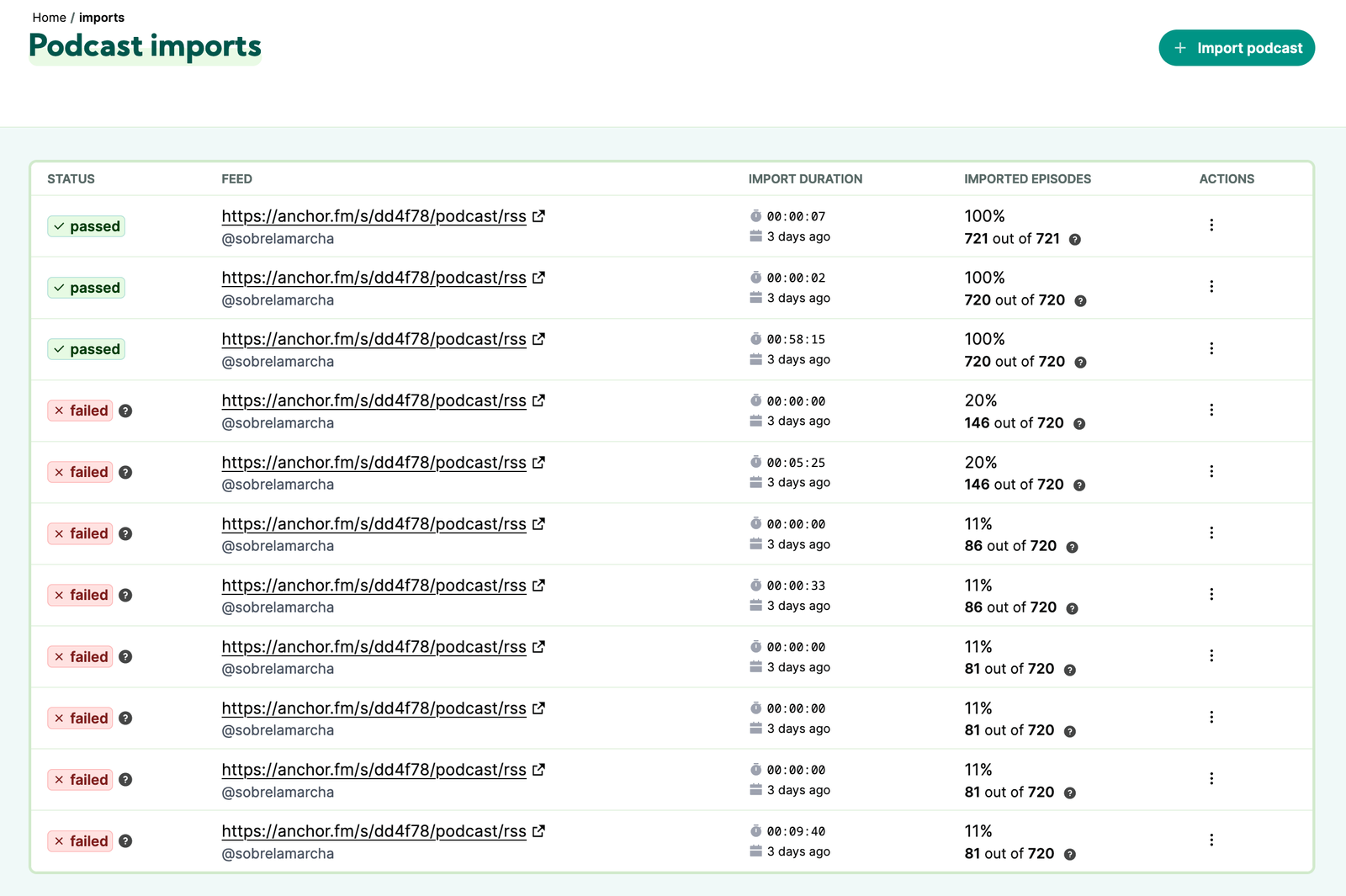1346x896 pixels.
Task: Open the feed URL in the 00:00:33 row
Action: click(374, 586)
